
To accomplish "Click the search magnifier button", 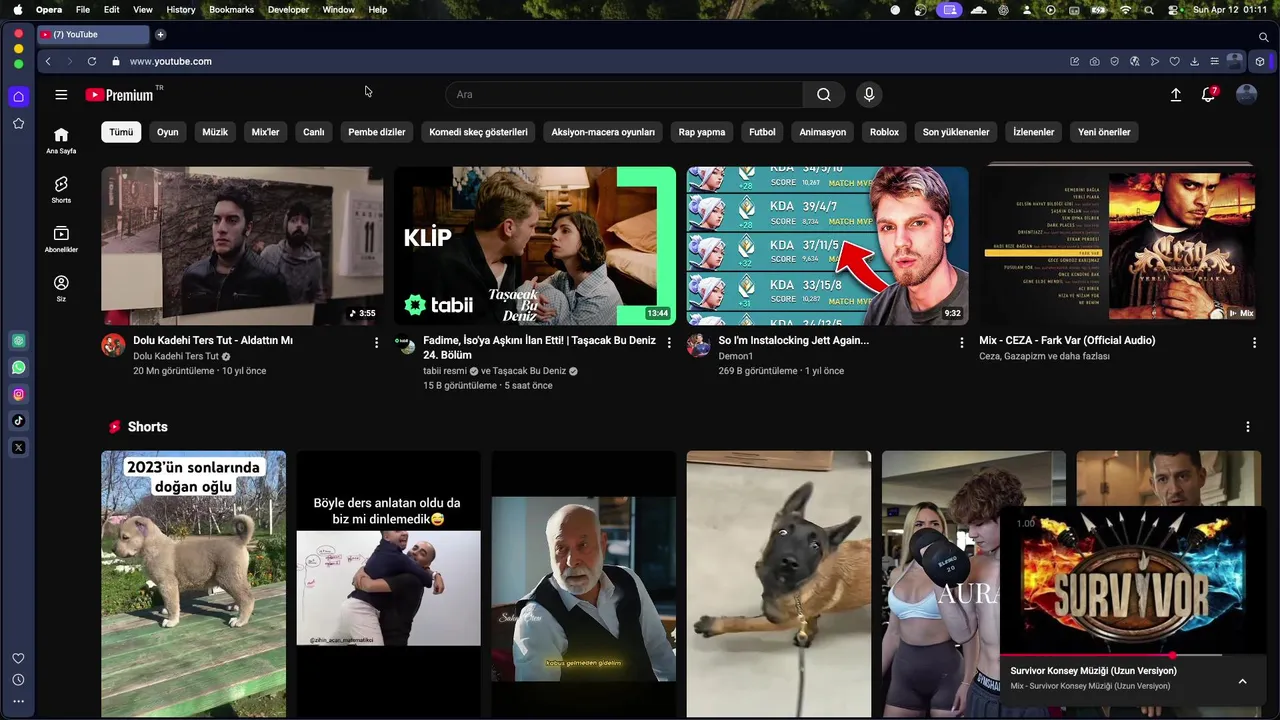I will click(824, 95).
